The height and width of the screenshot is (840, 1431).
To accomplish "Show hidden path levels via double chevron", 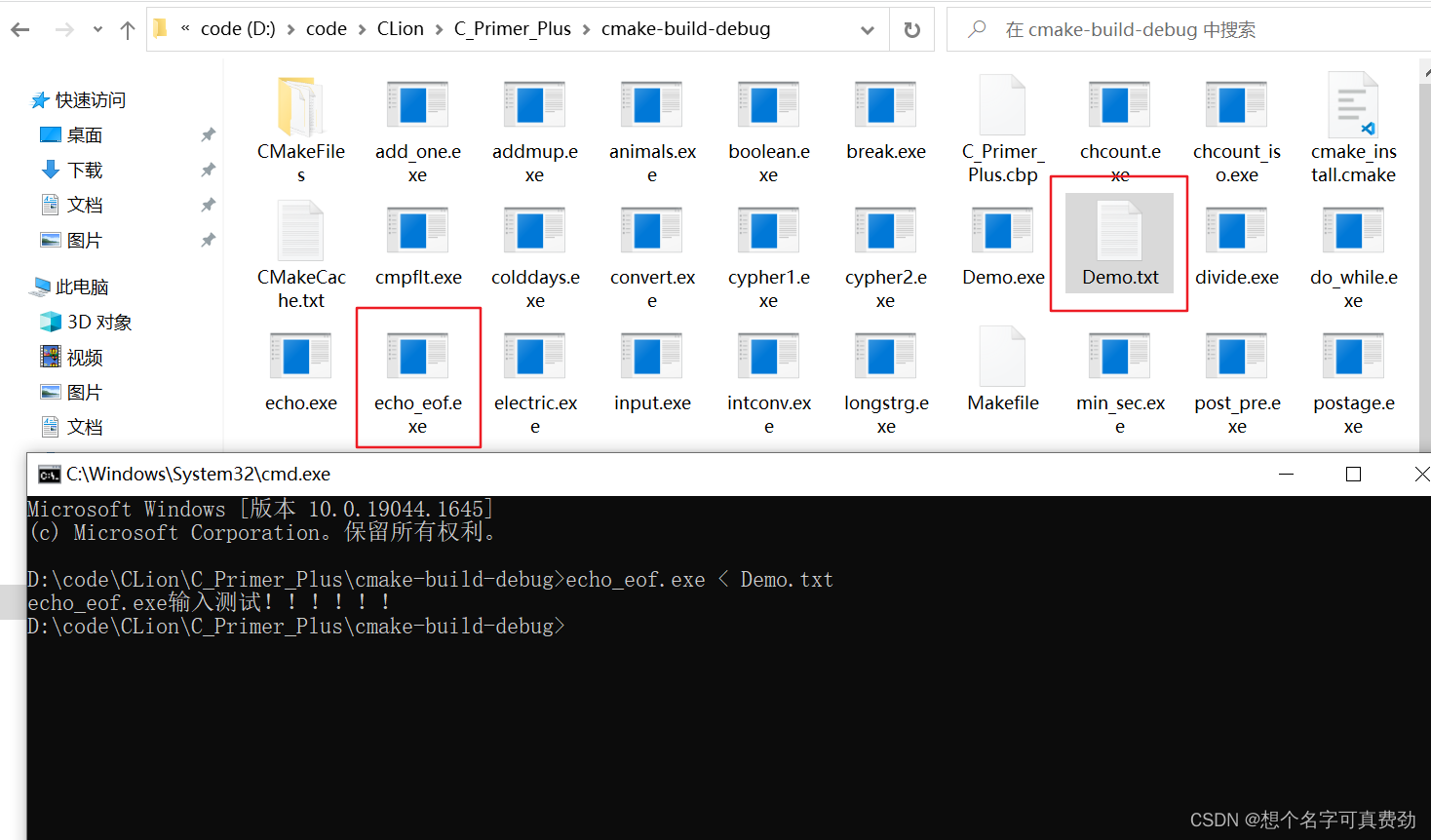I will 185,29.
